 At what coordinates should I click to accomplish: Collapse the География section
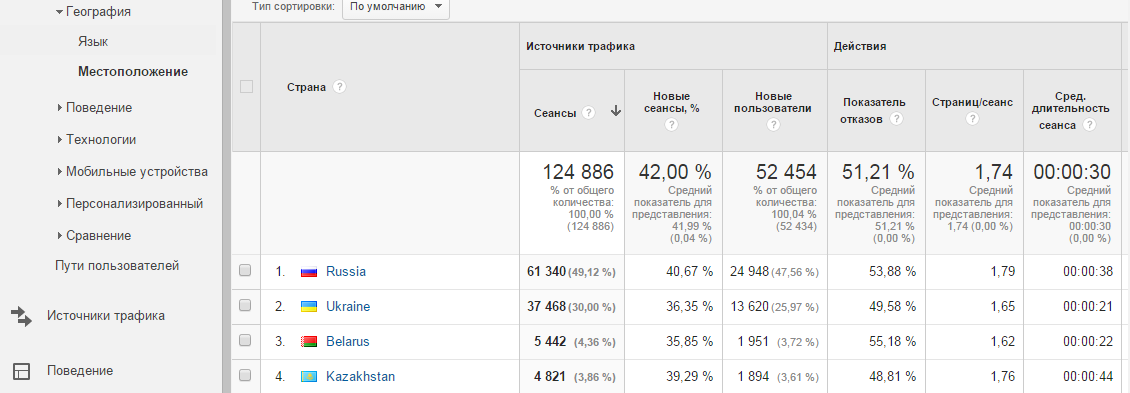tap(60, 12)
